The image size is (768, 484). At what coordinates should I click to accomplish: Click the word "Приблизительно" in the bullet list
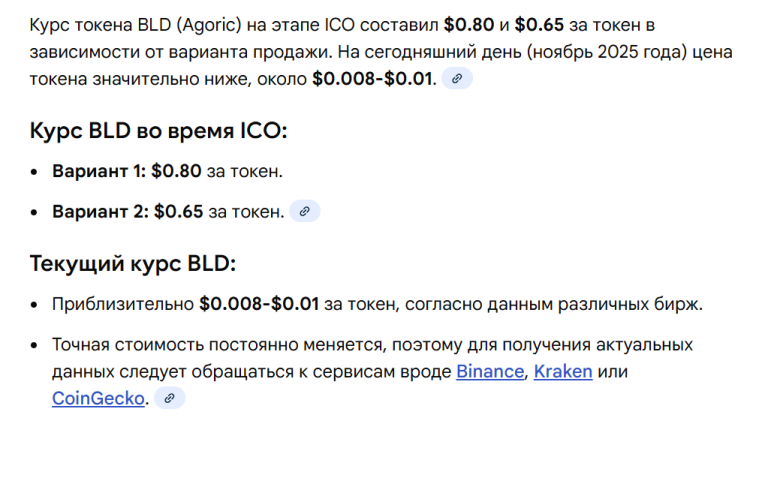pos(123,304)
